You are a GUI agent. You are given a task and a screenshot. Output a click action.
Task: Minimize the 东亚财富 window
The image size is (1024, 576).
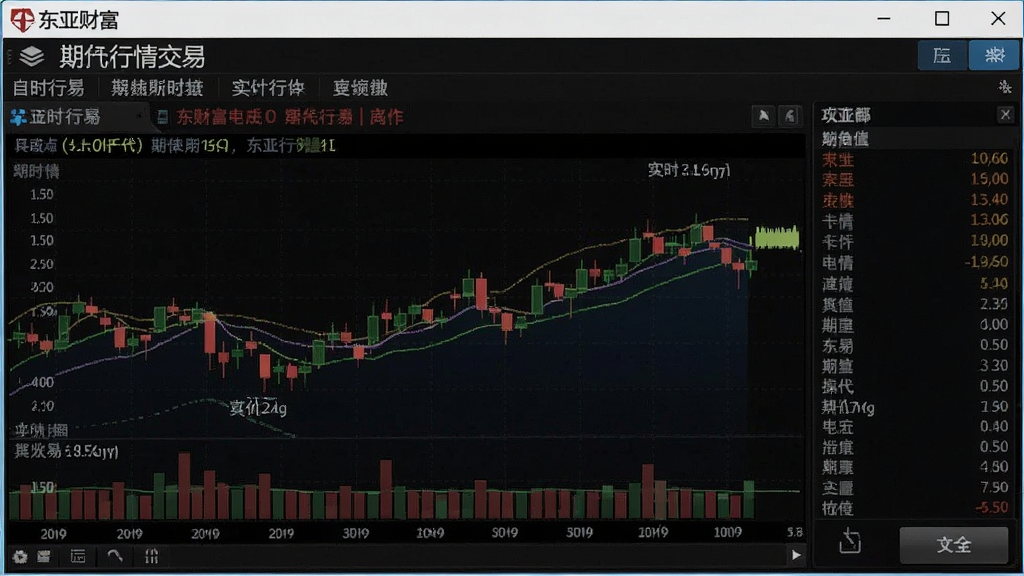pos(884,19)
